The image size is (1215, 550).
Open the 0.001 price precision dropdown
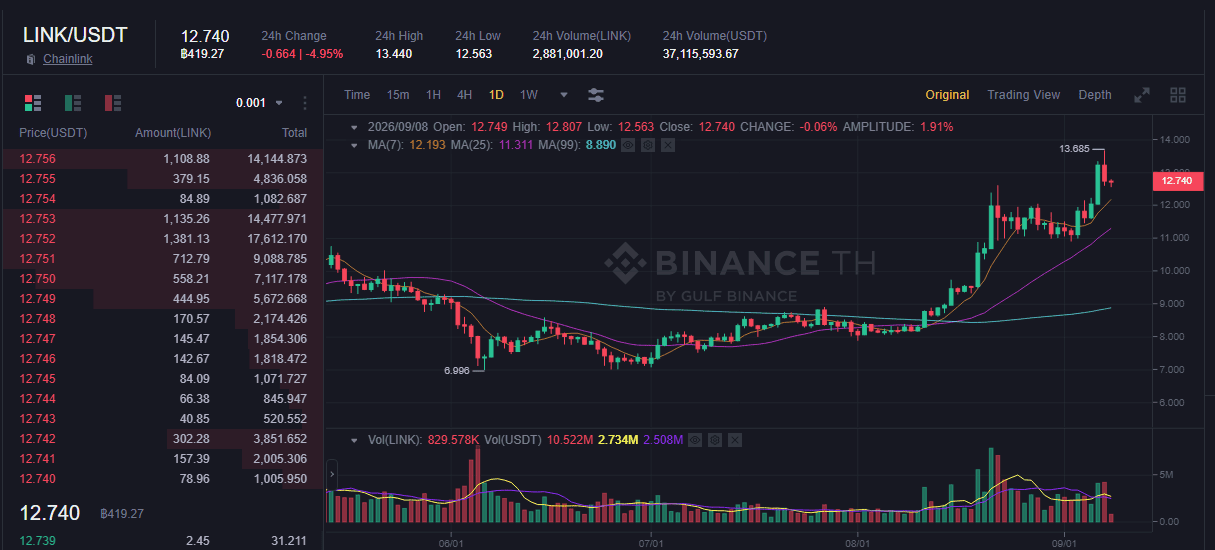pyautogui.click(x=260, y=103)
